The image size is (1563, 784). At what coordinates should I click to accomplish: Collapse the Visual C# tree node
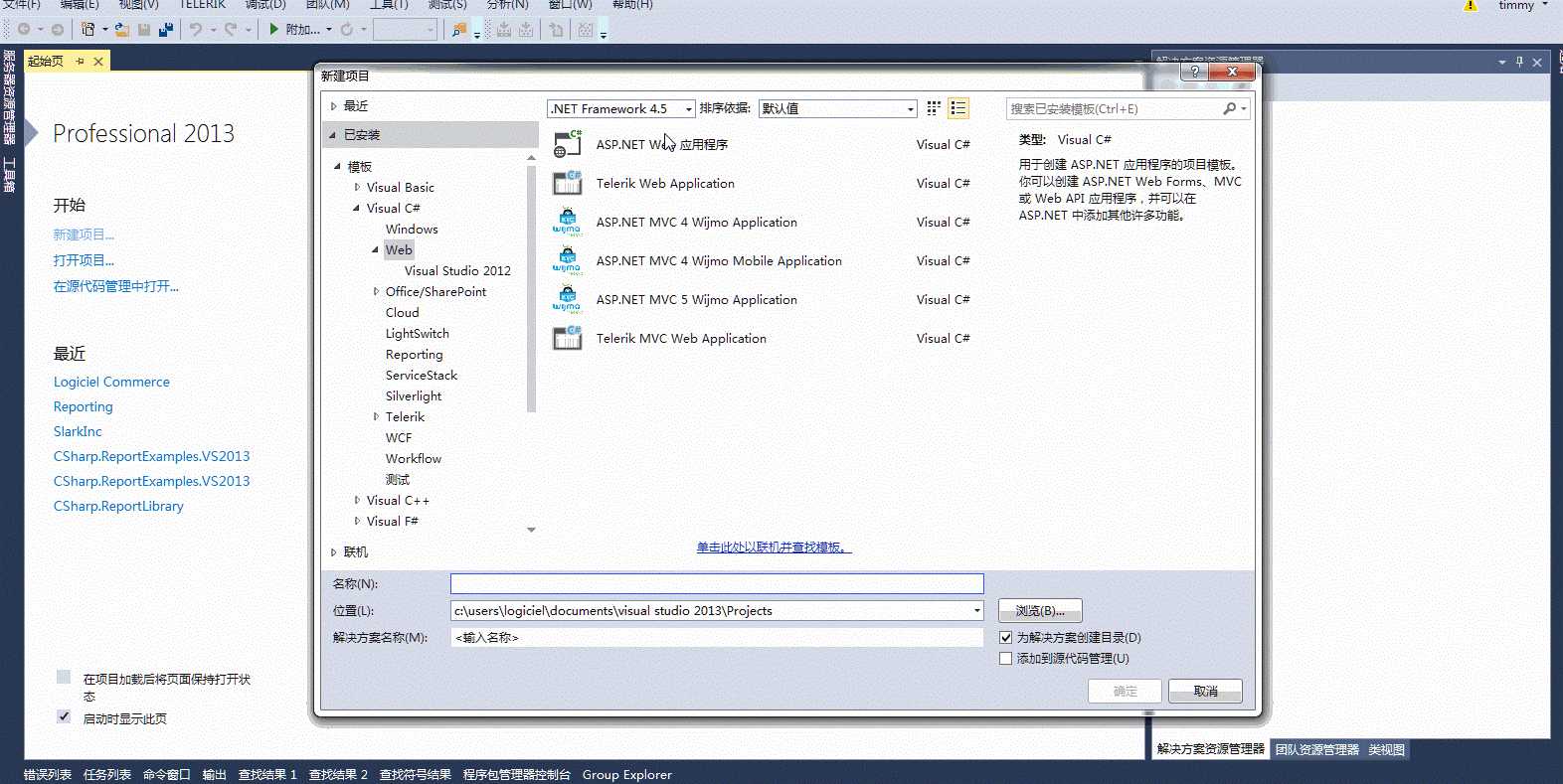coord(357,208)
